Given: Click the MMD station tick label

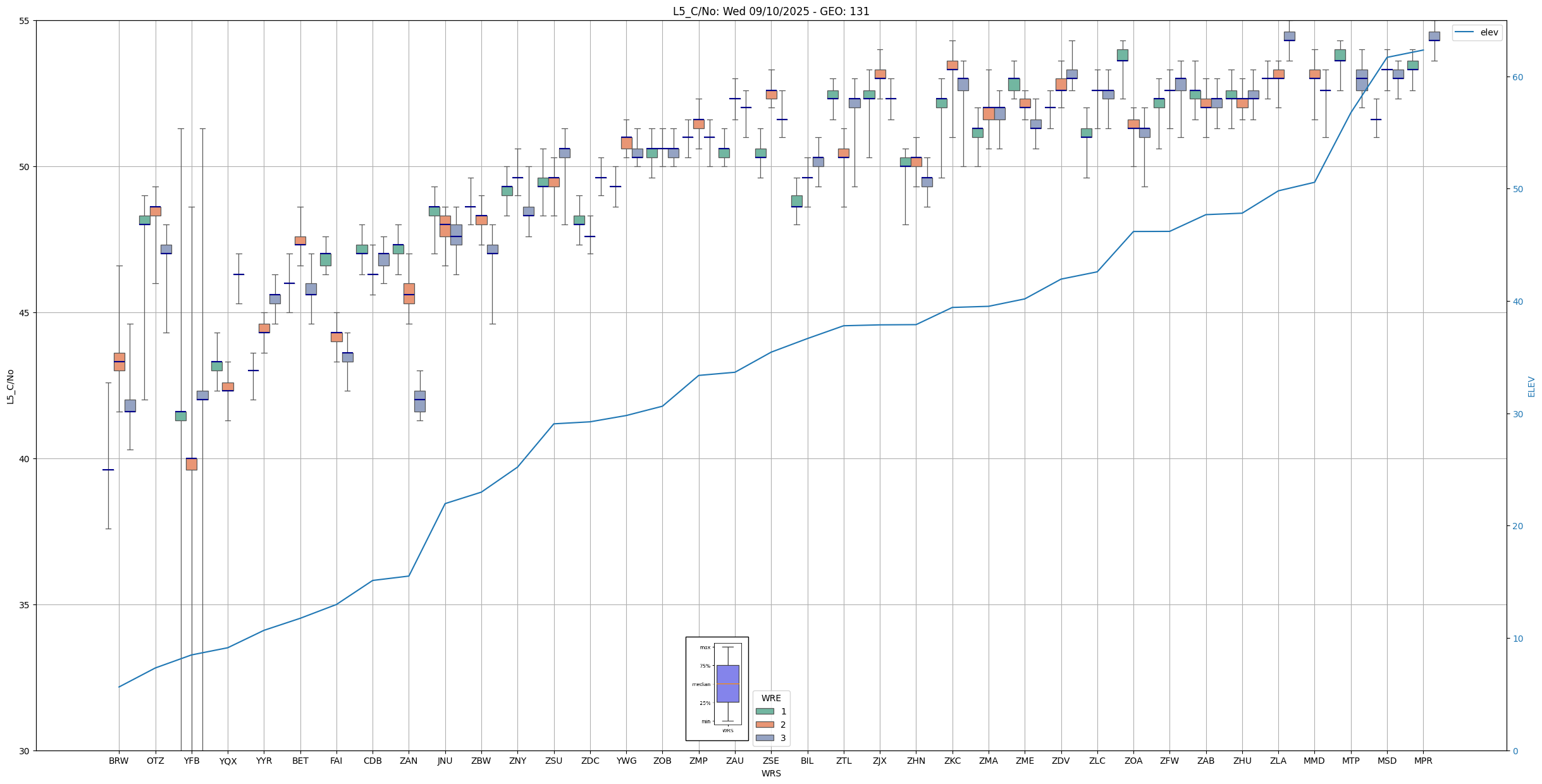Looking at the screenshot, I should coord(1314,761).
